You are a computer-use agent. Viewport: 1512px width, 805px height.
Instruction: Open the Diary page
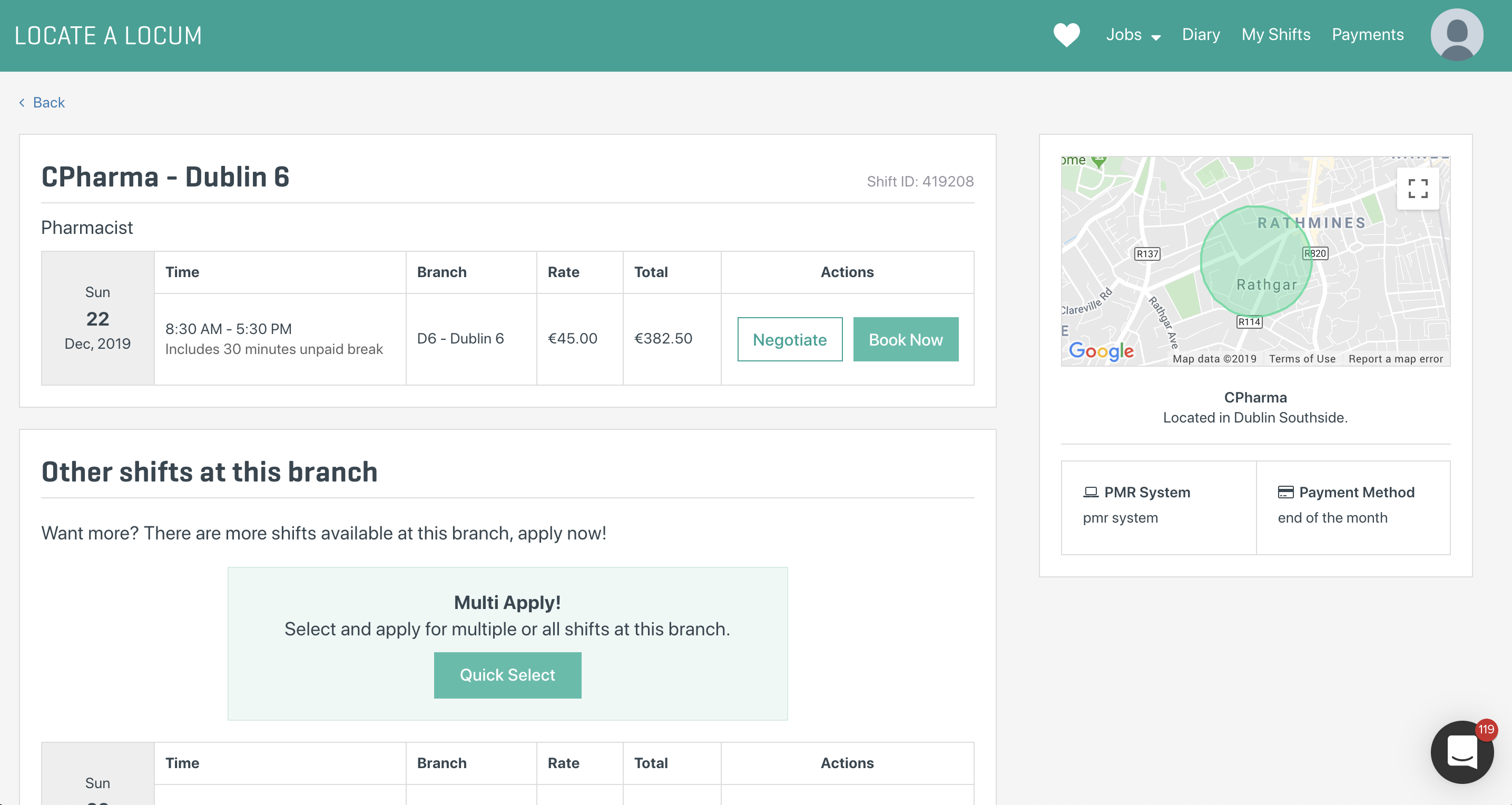(x=1200, y=35)
